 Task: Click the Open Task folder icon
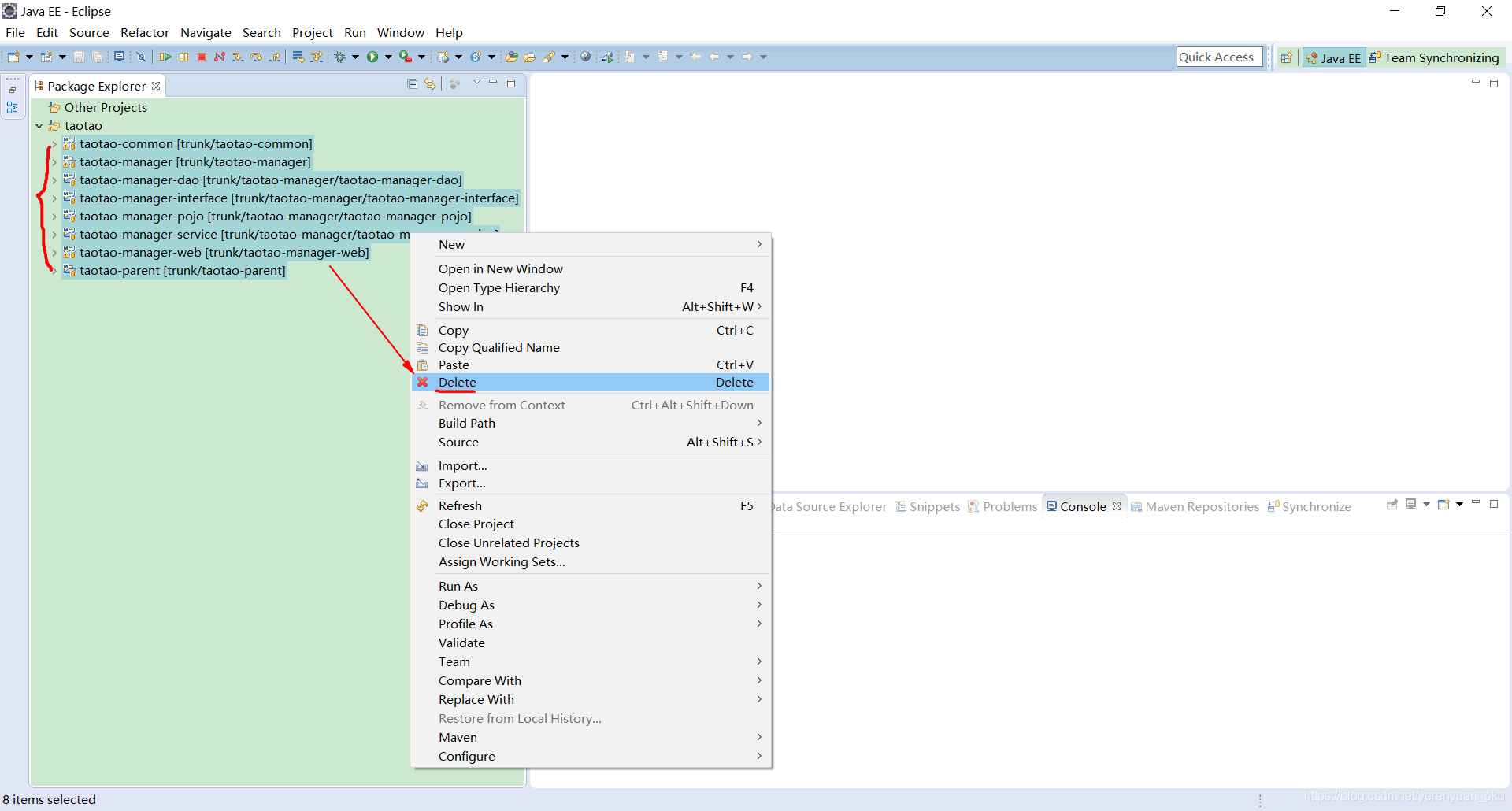coord(529,57)
